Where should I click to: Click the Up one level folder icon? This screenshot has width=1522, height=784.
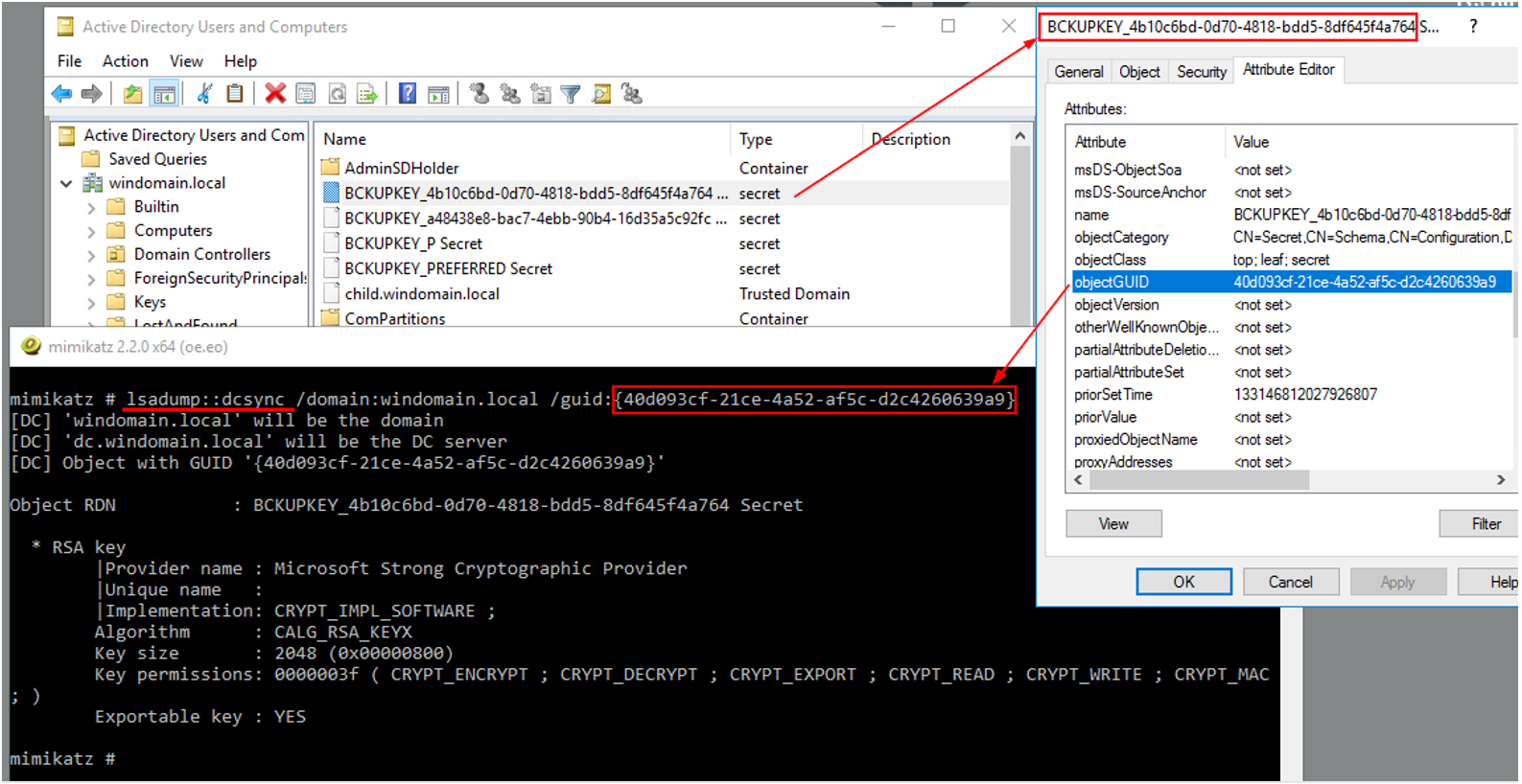pyautogui.click(x=132, y=94)
